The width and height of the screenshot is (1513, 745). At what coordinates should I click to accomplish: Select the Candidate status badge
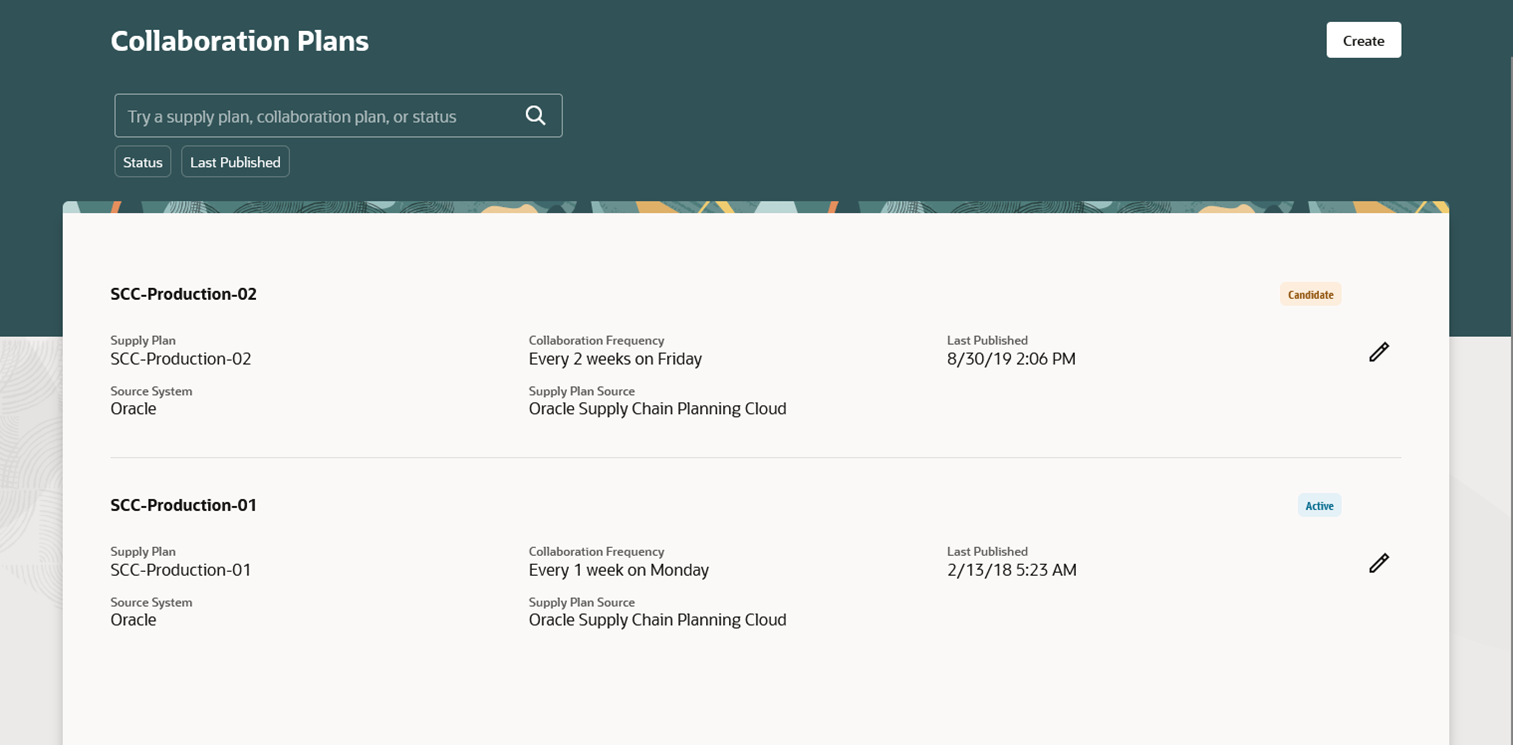[x=1310, y=293]
